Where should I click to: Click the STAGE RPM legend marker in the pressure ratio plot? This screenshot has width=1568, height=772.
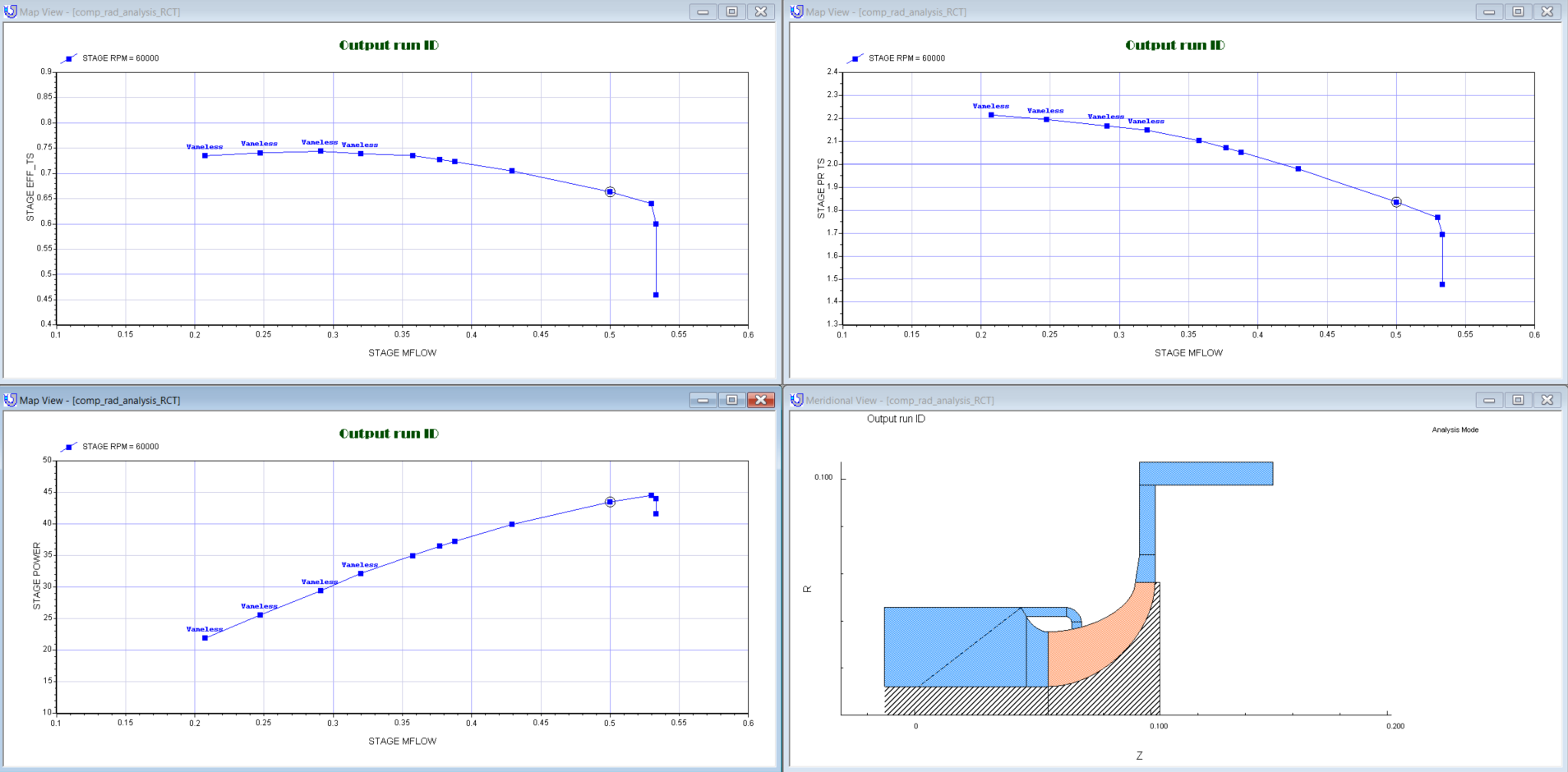(x=855, y=58)
